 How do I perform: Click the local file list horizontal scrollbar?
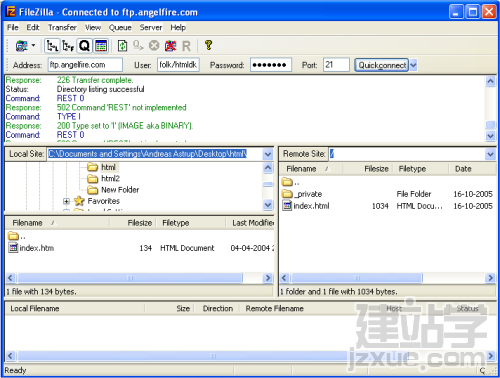tap(130, 278)
